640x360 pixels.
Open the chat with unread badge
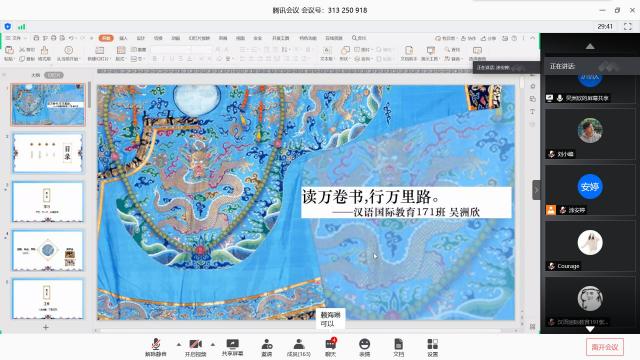click(x=331, y=347)
